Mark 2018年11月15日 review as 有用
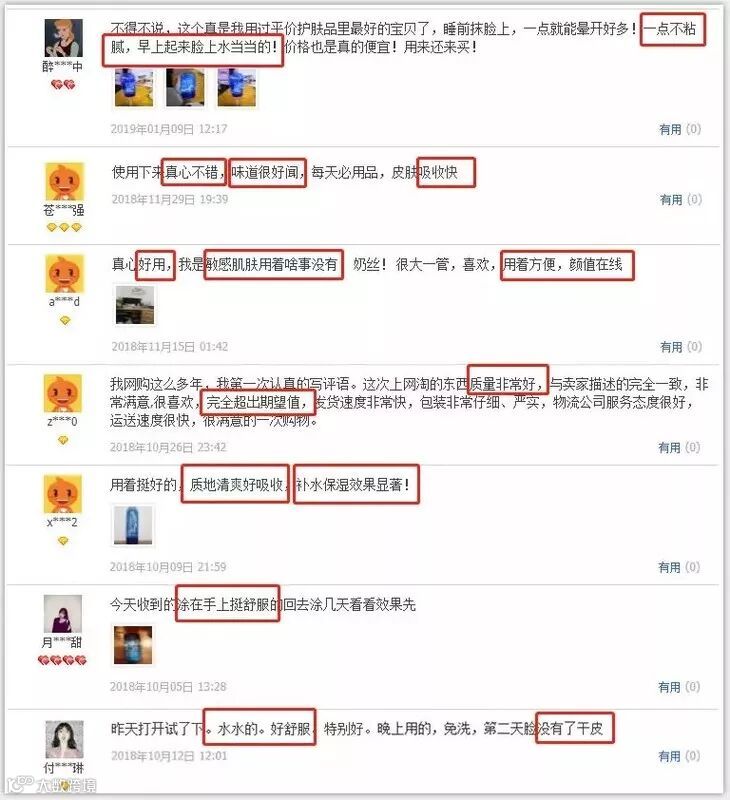The height and width of the screenshot is (800, 730). coord(681,347)
